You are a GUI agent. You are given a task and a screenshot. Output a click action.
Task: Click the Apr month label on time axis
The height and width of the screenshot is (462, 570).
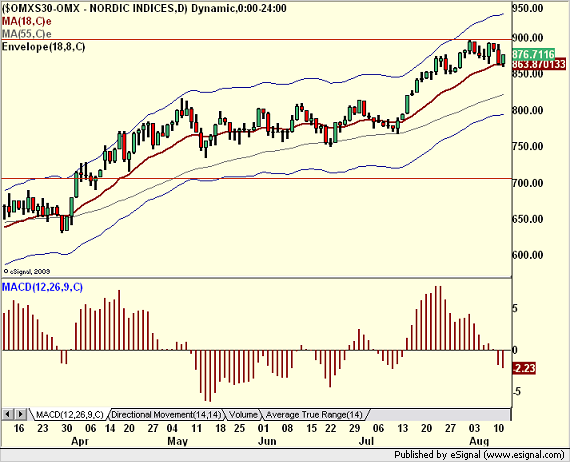(80, 441)
